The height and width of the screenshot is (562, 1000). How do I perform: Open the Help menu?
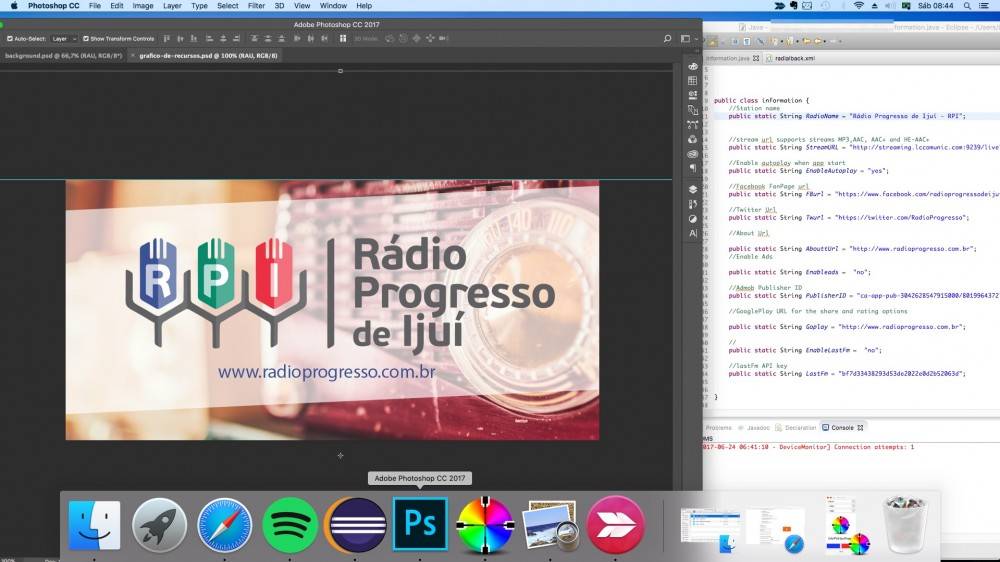click(x=364, y=6)
